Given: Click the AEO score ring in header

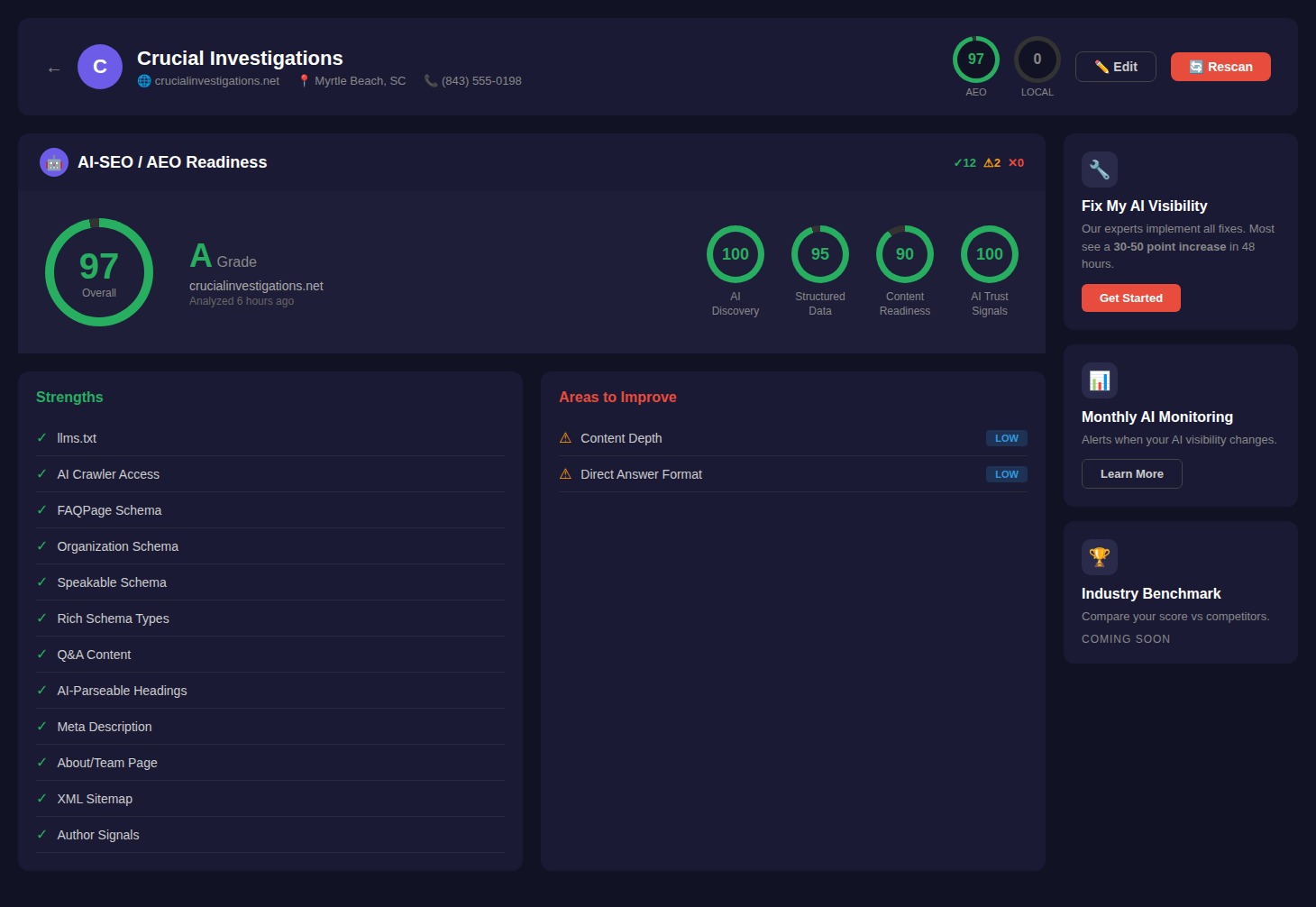Looking at the screenshot, I should click(975, 60).
